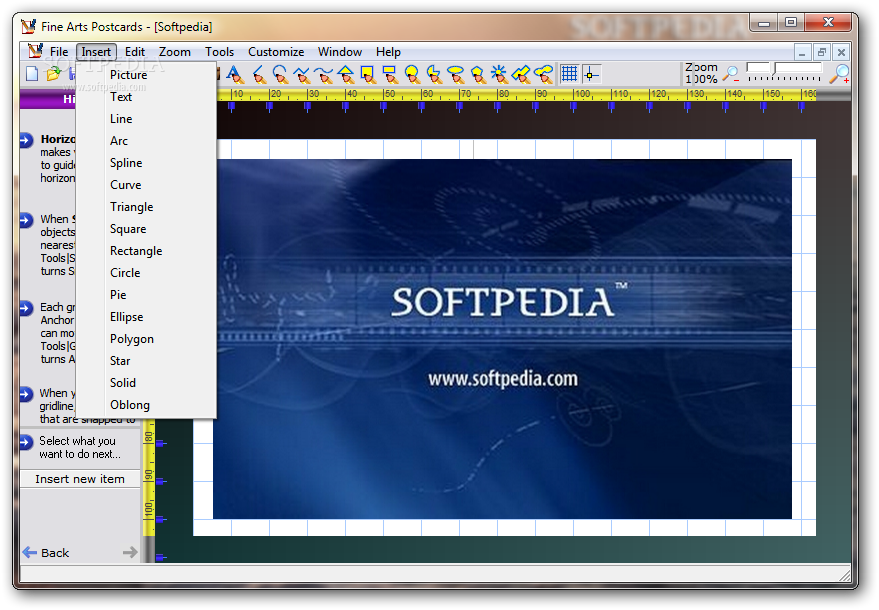879x610 pixels.
Task: Toggle the gridlines toolbar button
Action: [569, 73]
